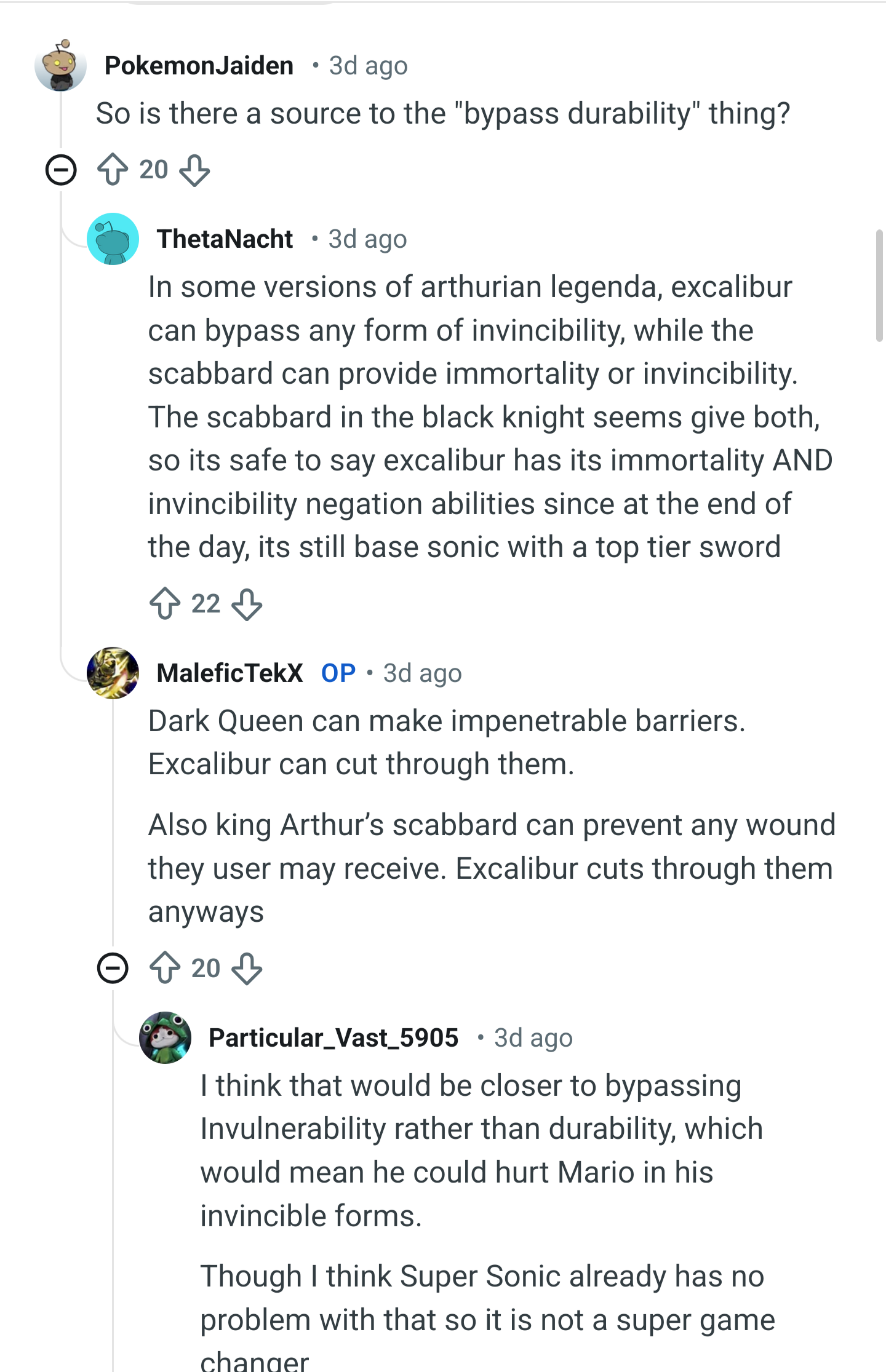Visit Particular_Vast_5905's profile via username

(333, 1038)
